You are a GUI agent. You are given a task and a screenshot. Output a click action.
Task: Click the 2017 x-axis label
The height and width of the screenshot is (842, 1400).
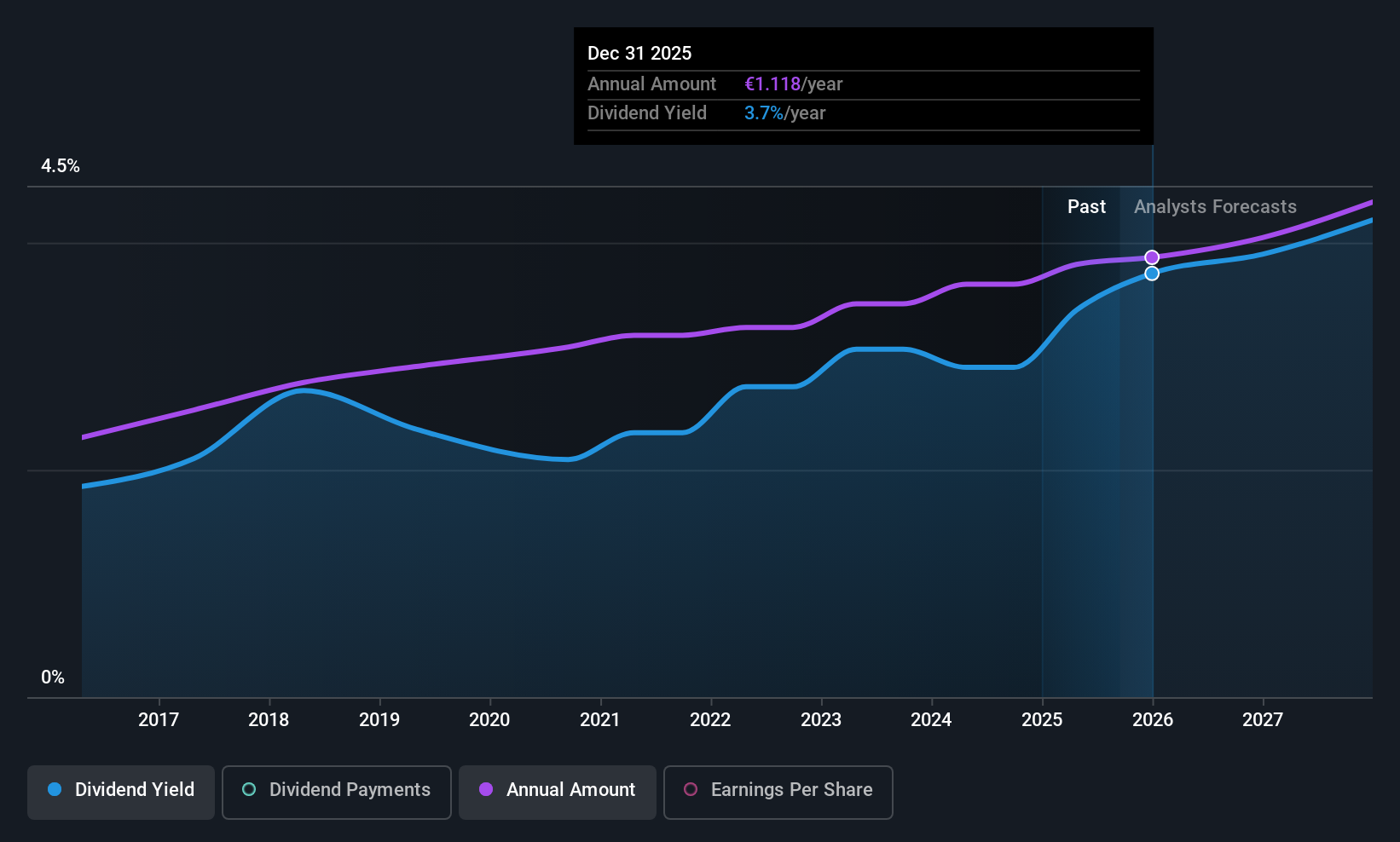[159, 720]
